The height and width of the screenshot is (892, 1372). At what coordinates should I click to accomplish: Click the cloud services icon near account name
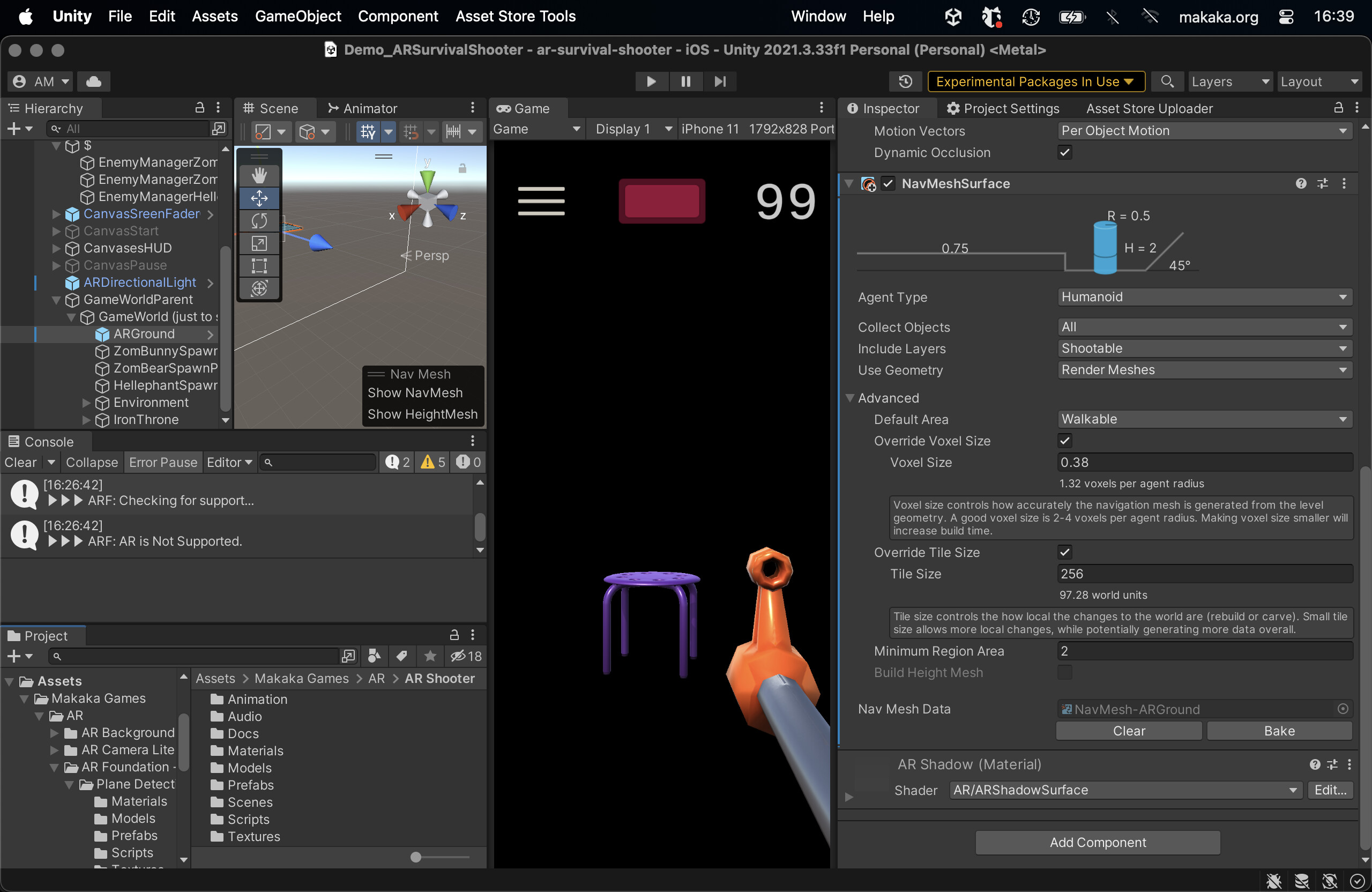point(93,81)
